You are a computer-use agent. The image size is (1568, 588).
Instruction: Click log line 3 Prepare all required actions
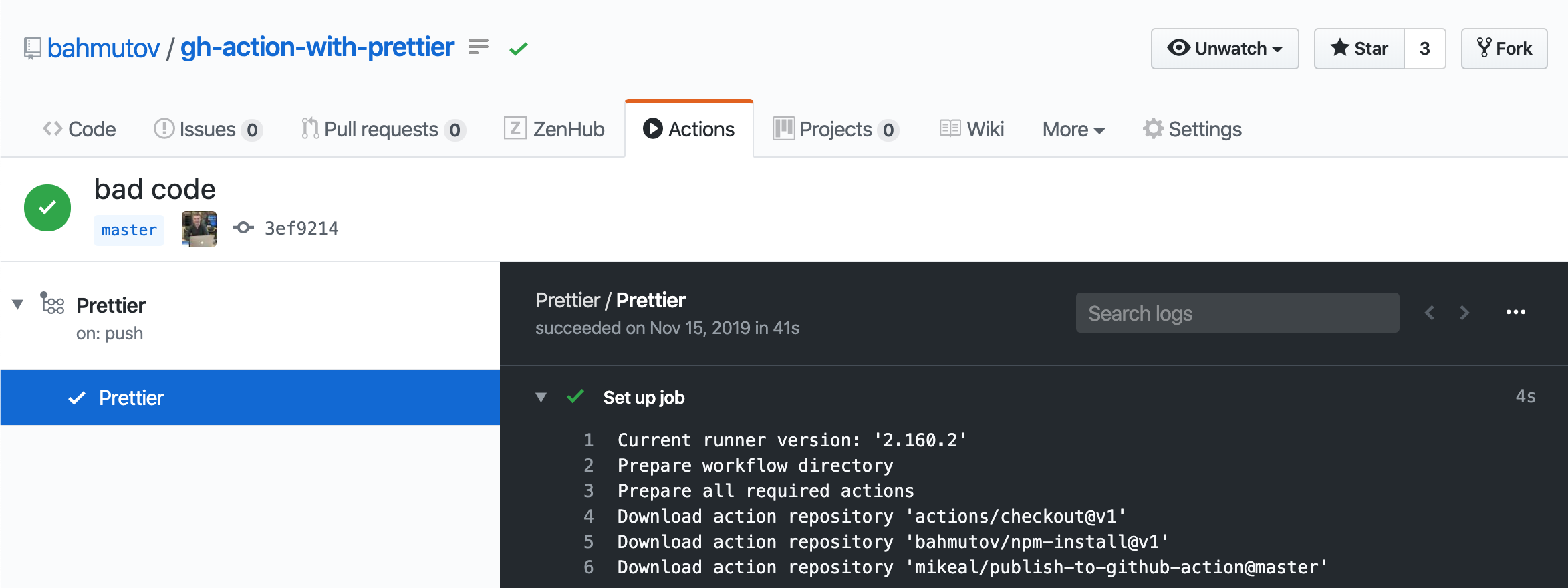[x=765, y=491]
